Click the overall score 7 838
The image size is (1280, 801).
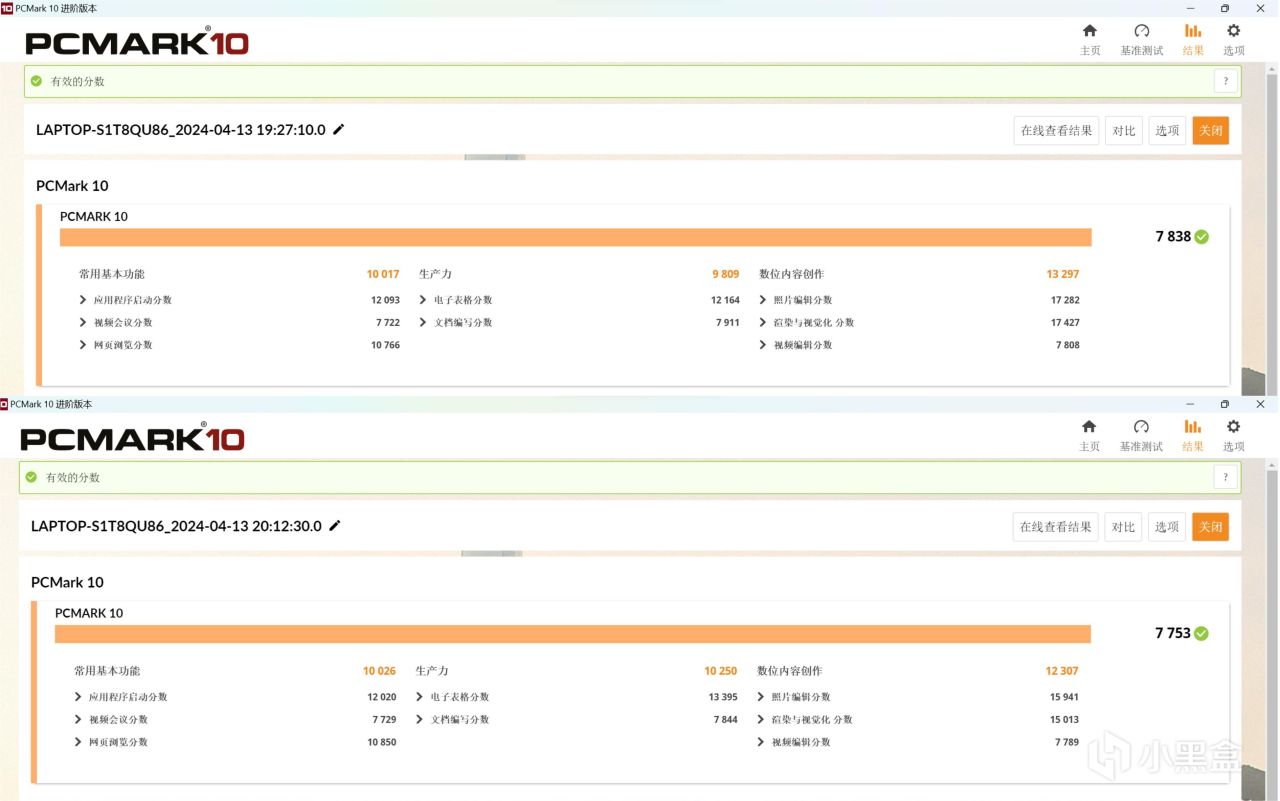[1173, 237]
